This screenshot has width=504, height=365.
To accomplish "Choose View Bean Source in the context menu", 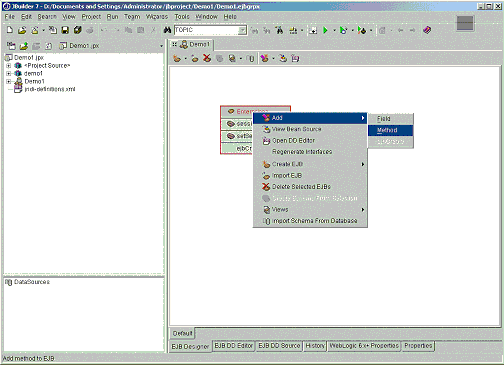I will [310, 129].
